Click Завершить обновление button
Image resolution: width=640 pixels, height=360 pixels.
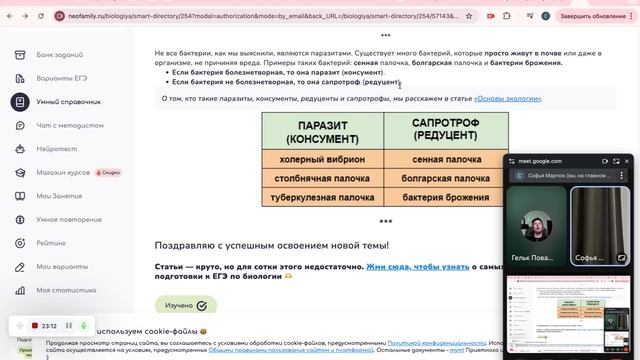pos(593,16)
